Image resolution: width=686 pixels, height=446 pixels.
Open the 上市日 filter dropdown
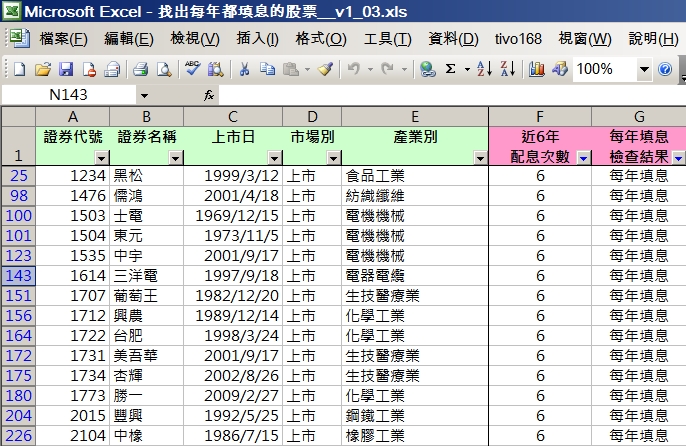point(274,158)
